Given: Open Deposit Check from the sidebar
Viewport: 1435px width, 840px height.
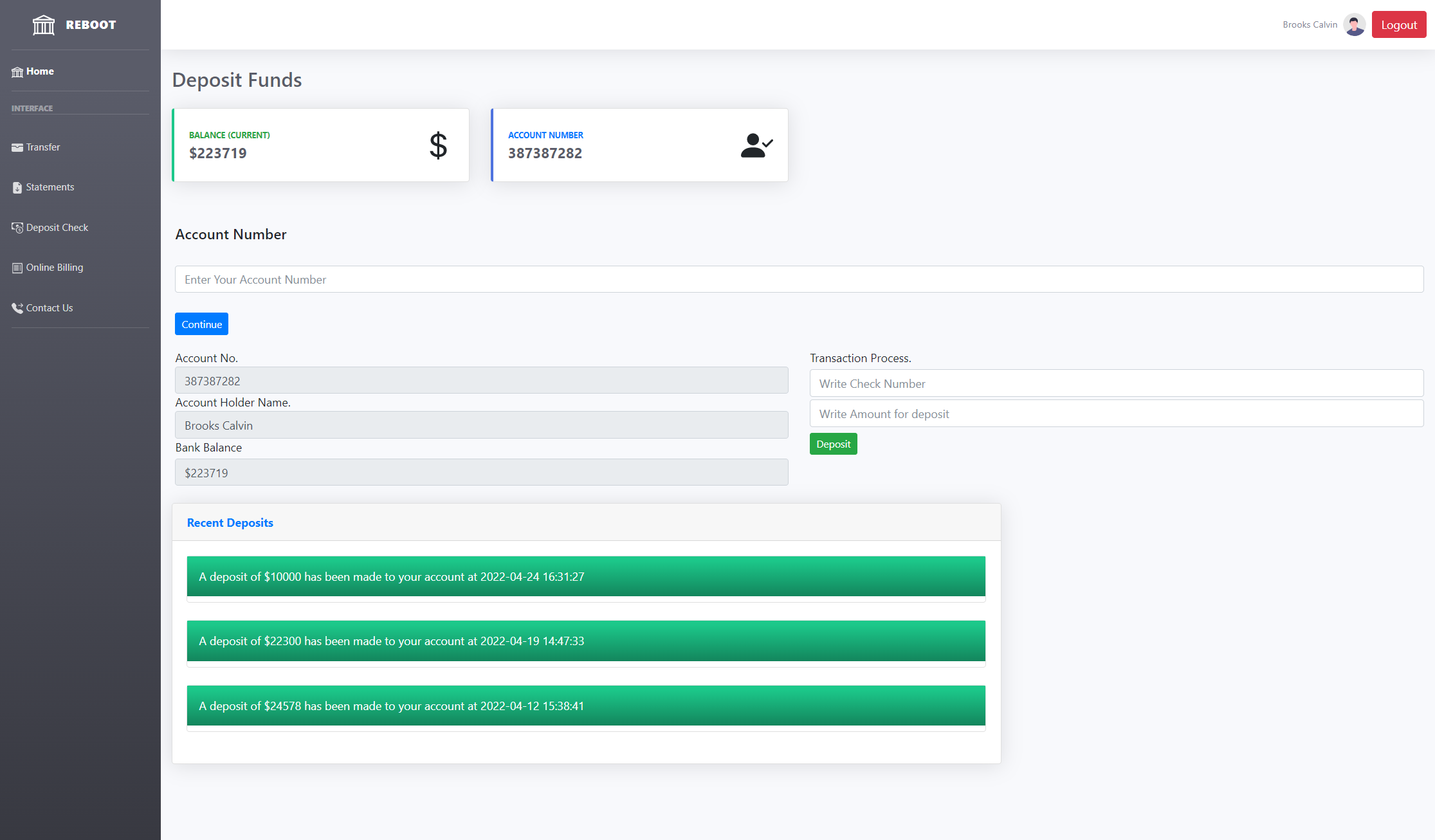Looking at the screenshot, I should click(x=57, y=228).
